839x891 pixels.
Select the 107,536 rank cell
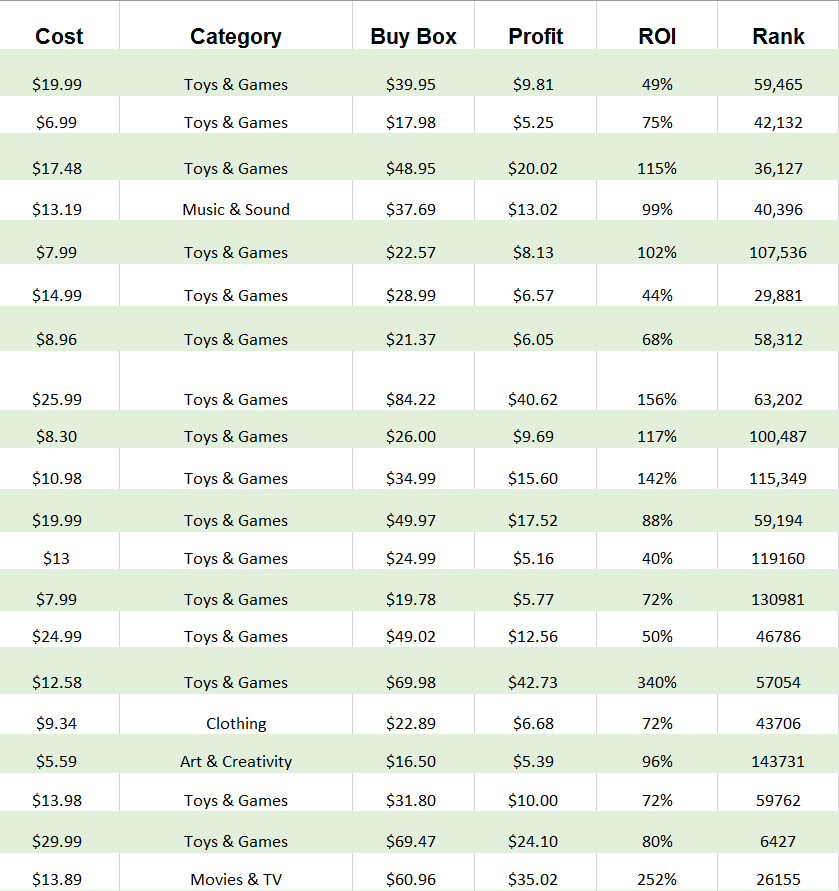(x=778, y=253)
